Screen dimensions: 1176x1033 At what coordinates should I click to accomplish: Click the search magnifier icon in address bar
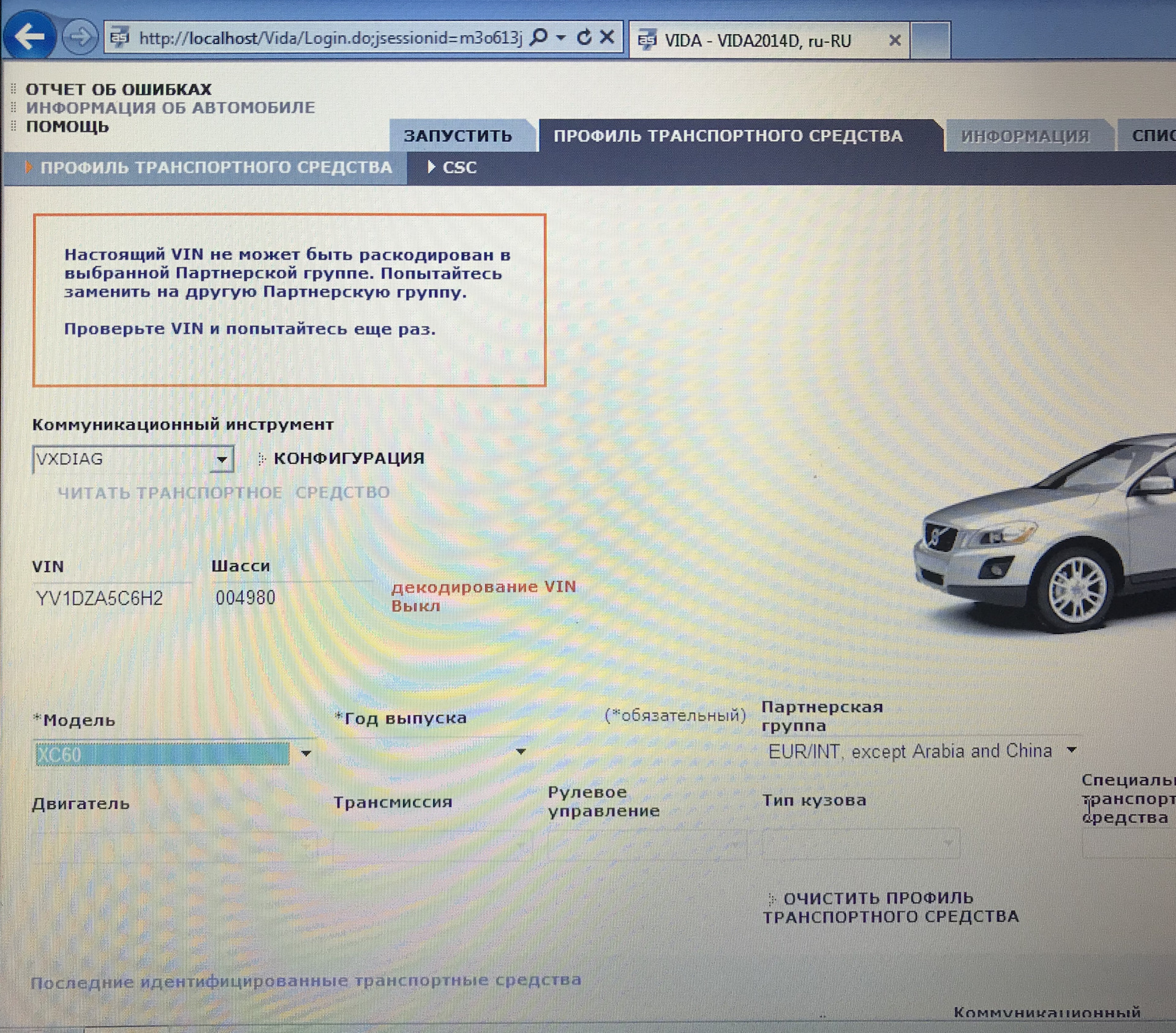538,37
